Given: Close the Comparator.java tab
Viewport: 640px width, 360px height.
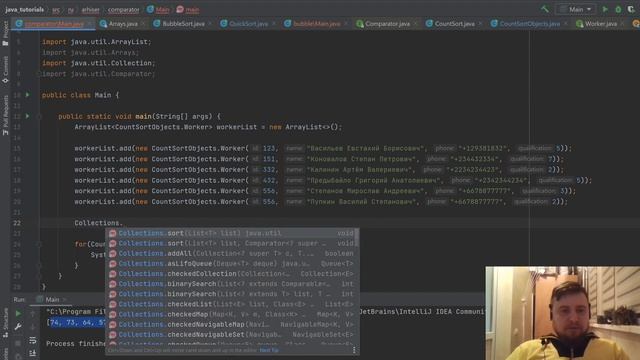Looking at the screenshot, I should click(415, 24).
